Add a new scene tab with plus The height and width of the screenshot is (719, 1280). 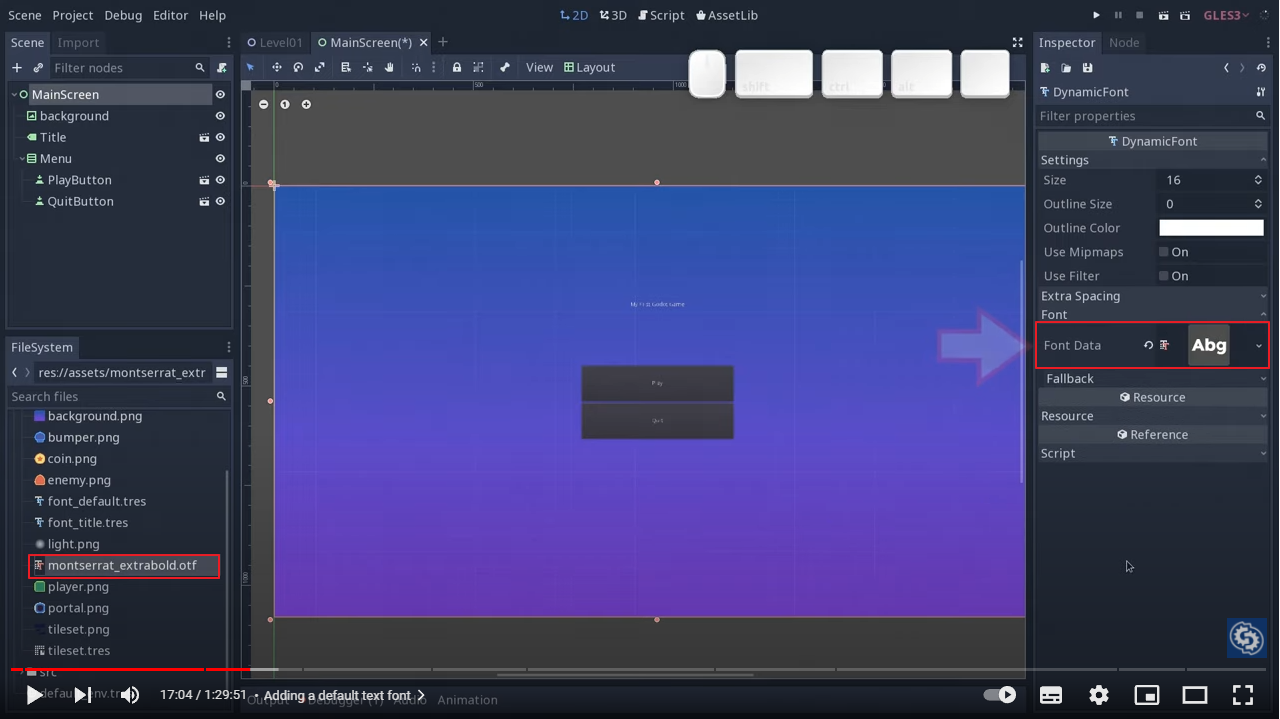(x=443, y=42)
